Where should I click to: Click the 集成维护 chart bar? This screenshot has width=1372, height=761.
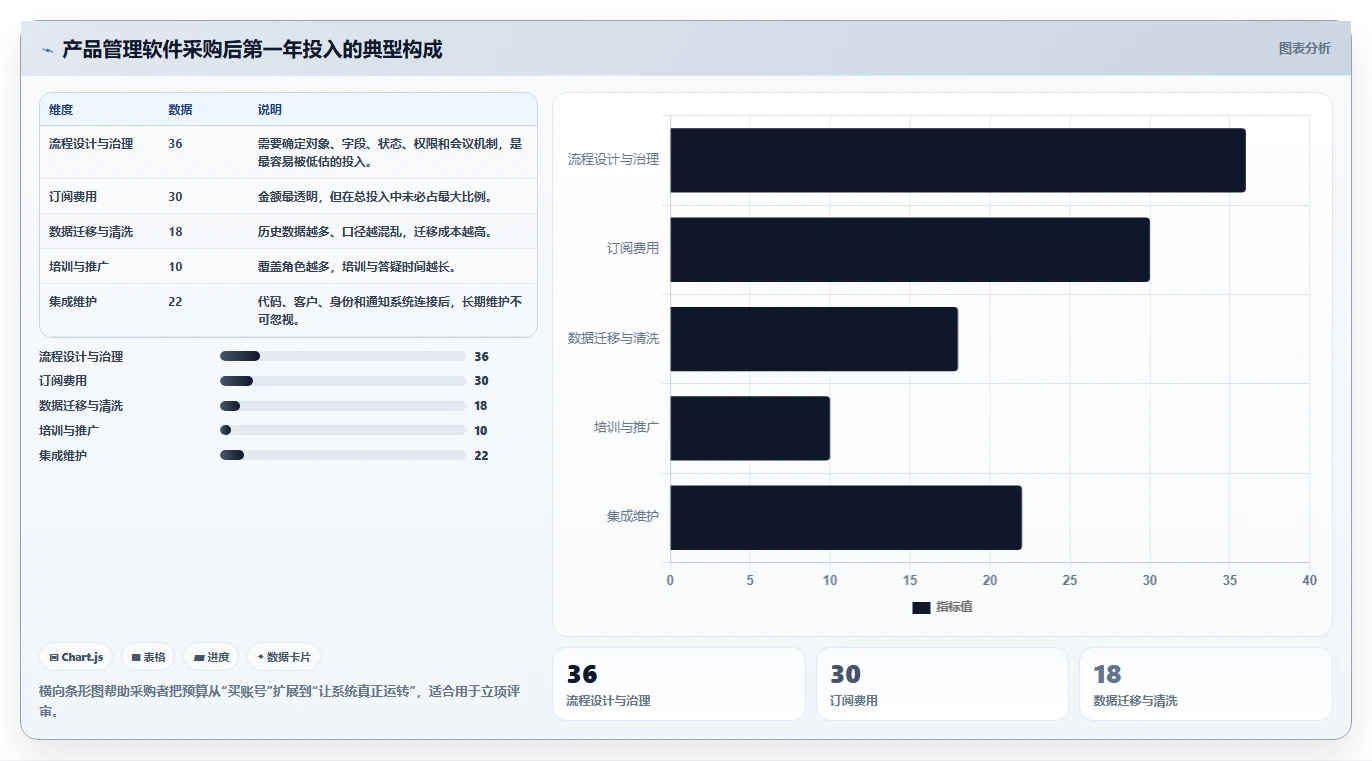[846, 517]
